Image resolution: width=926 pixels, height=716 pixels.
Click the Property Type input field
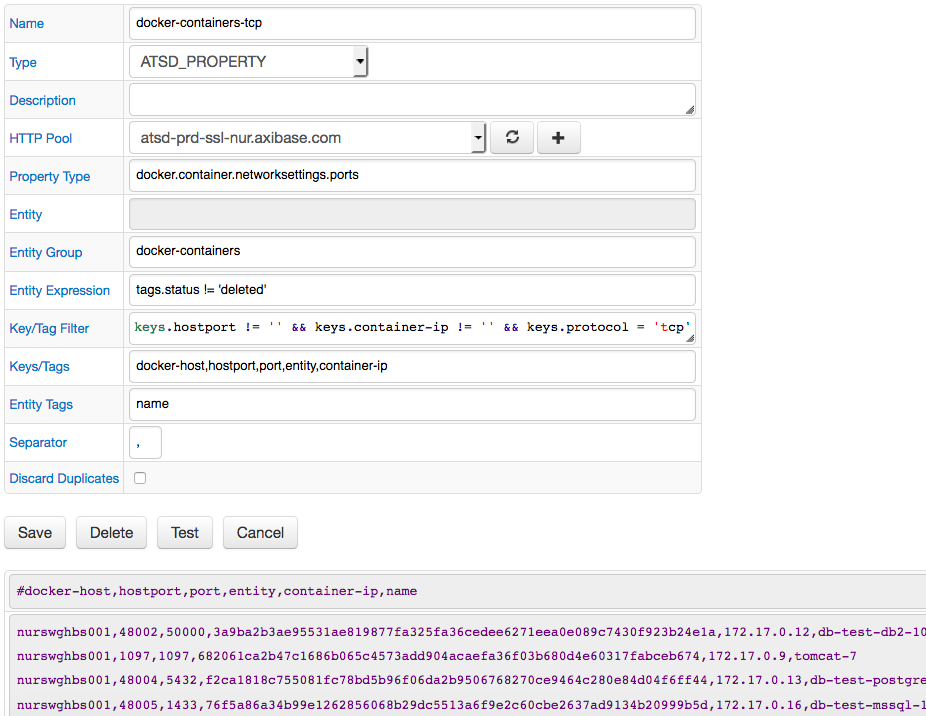pyautogui.click(x=412, y=175)
